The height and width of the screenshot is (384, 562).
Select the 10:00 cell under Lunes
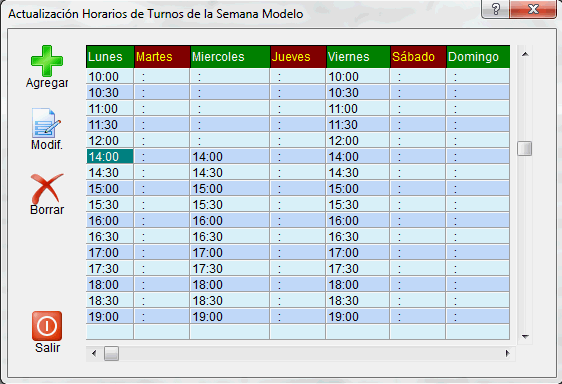pyautogui.click(x=110, y=77)
